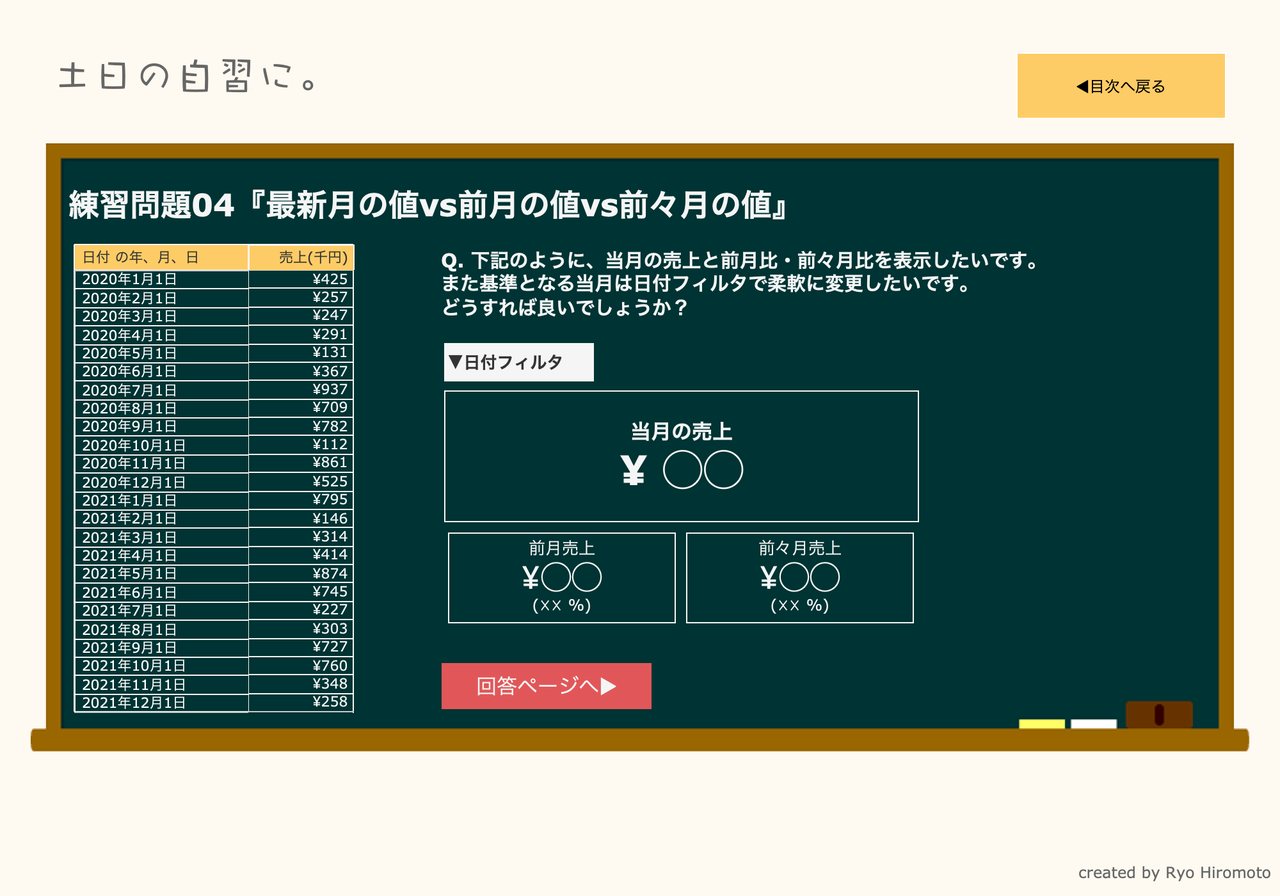Click the ◀目次へ戻る button

point(1121,86)
